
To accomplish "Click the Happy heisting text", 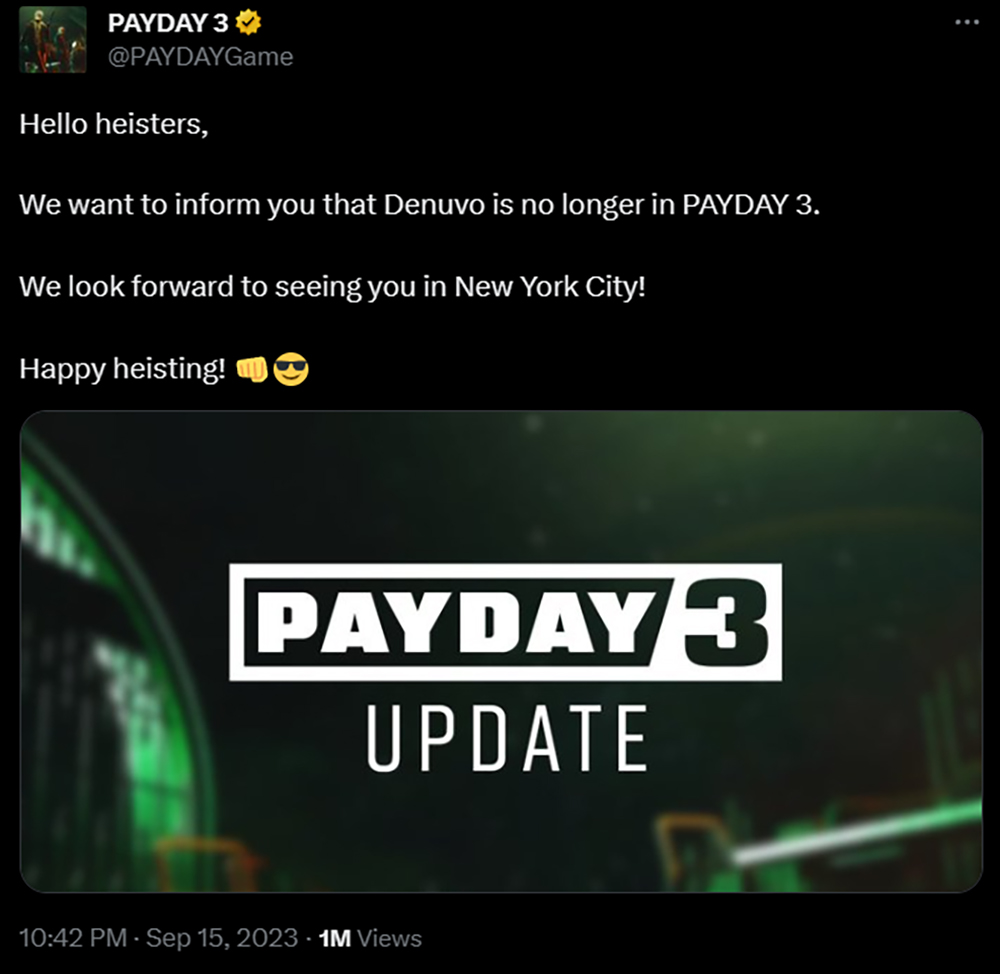I will click(122, 369).
